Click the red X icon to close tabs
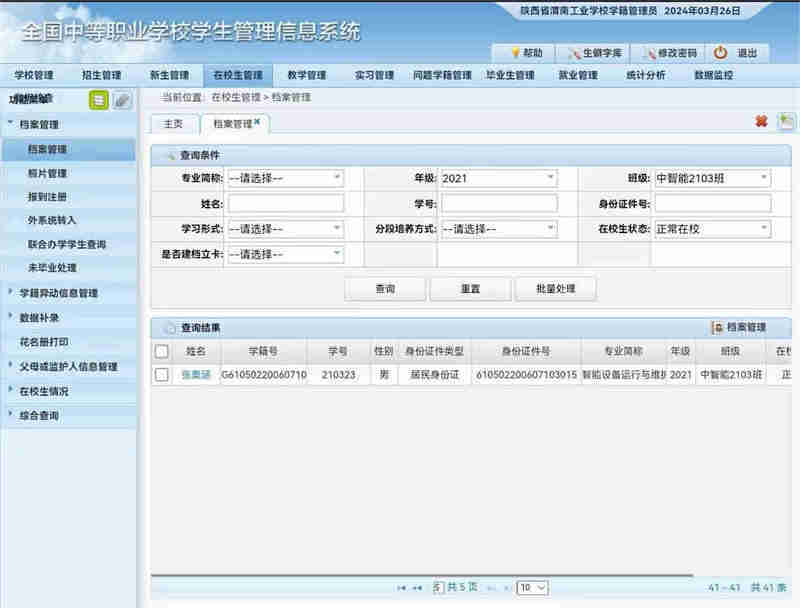800x608 pixels. click(761, 122)
